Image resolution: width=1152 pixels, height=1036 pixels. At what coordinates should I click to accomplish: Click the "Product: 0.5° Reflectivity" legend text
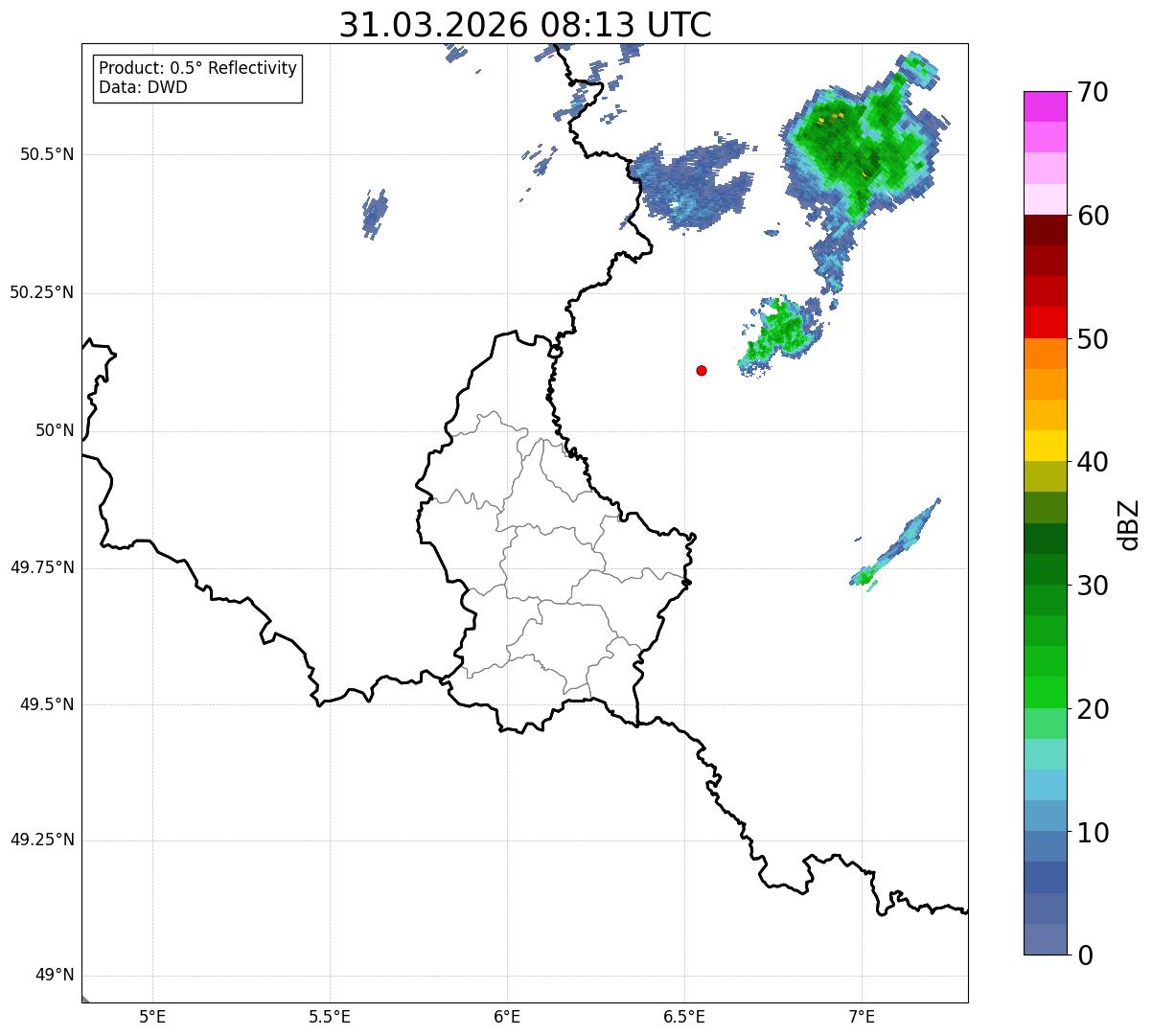click(x=197, y=68)
